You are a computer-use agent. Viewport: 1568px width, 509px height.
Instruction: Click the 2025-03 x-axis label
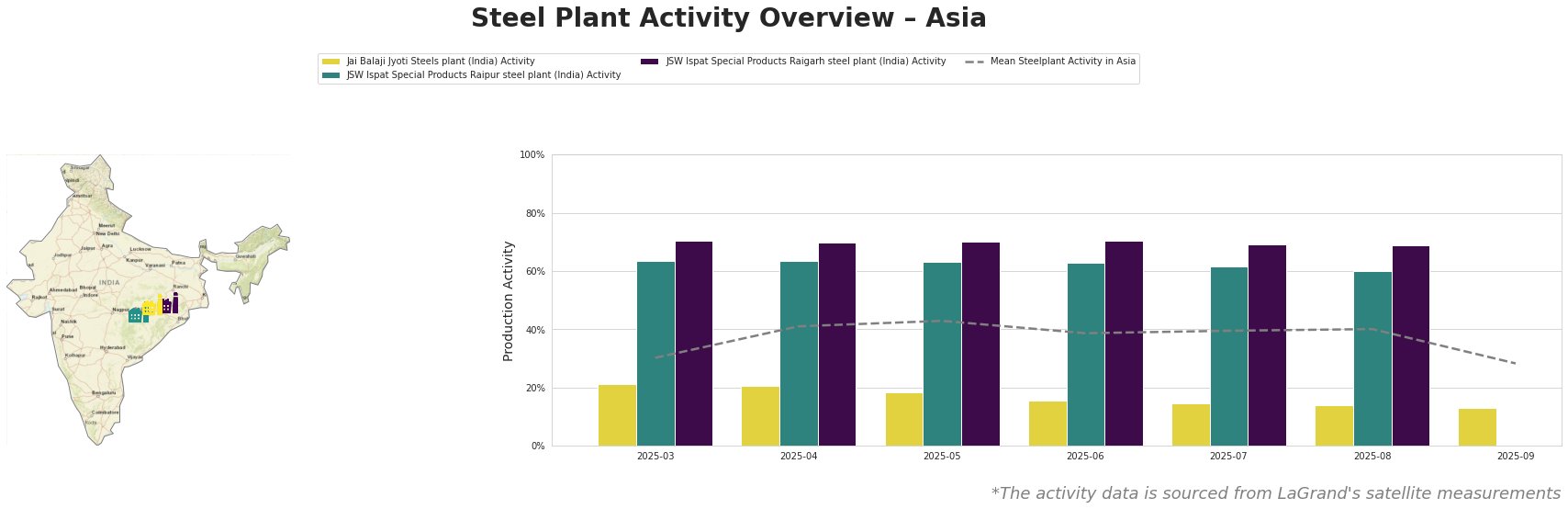(x=655, y=456)
